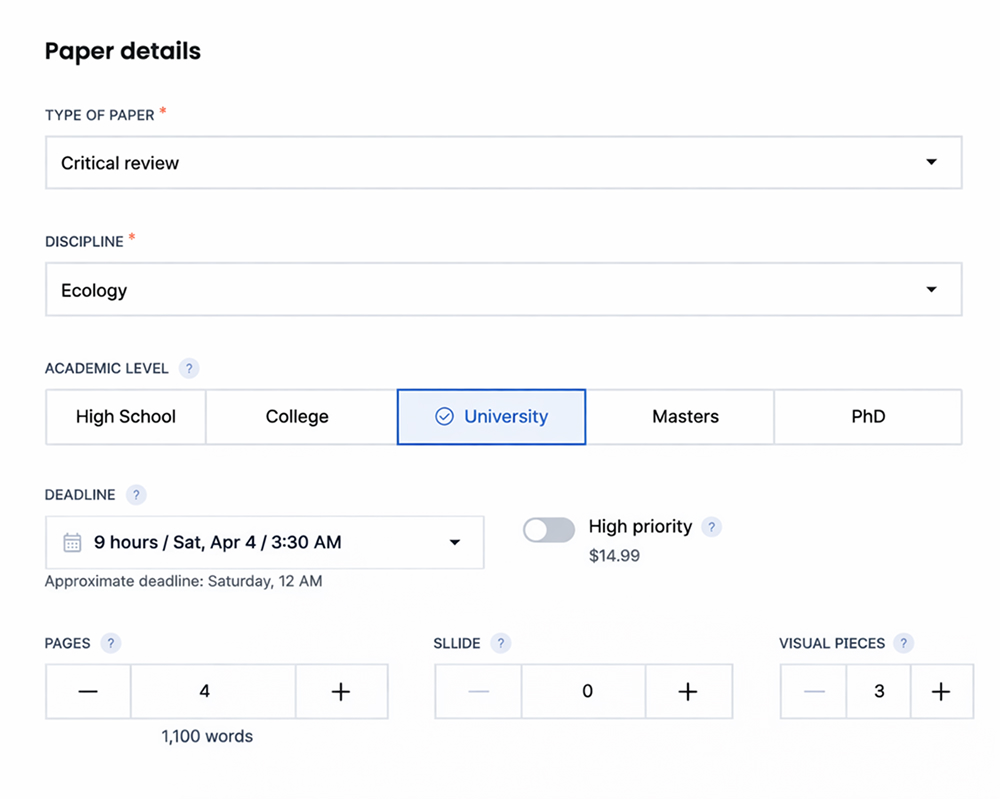This screenshot has width=1000, height=799.
Task: Open the Type of Paper dropdown
Action: point(503,163)
